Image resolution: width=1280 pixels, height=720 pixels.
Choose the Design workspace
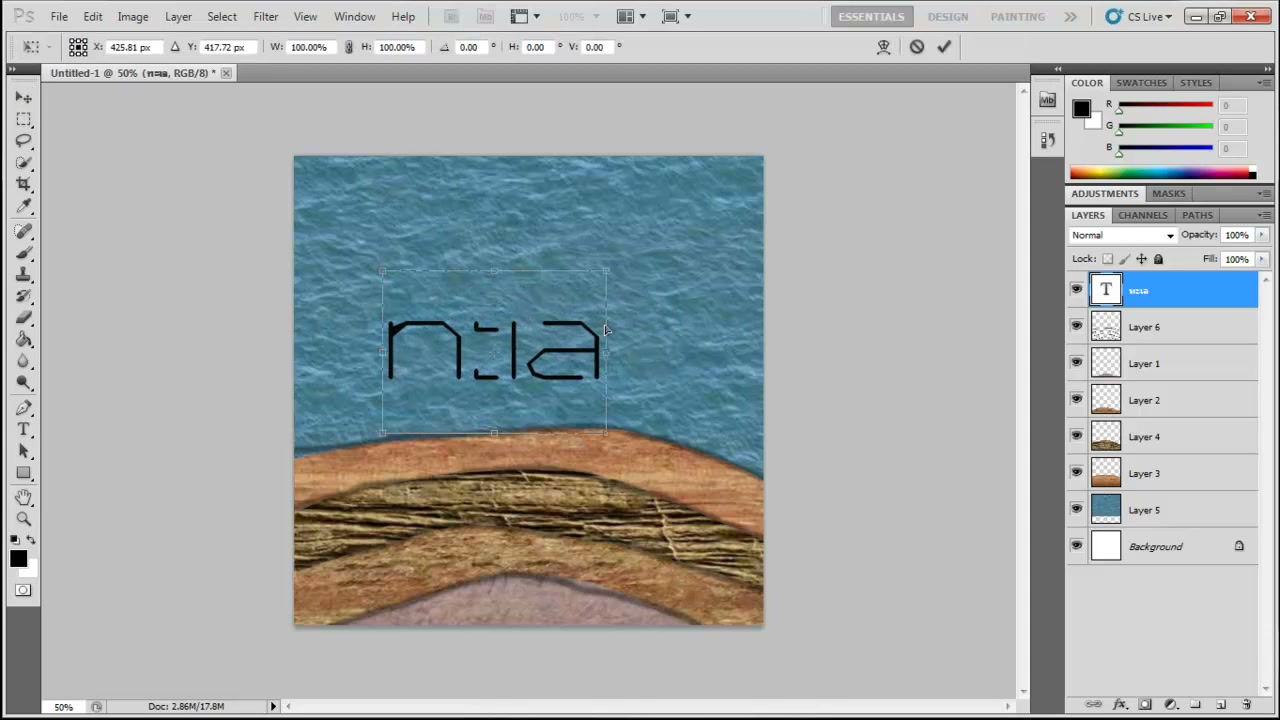(947, 17)
